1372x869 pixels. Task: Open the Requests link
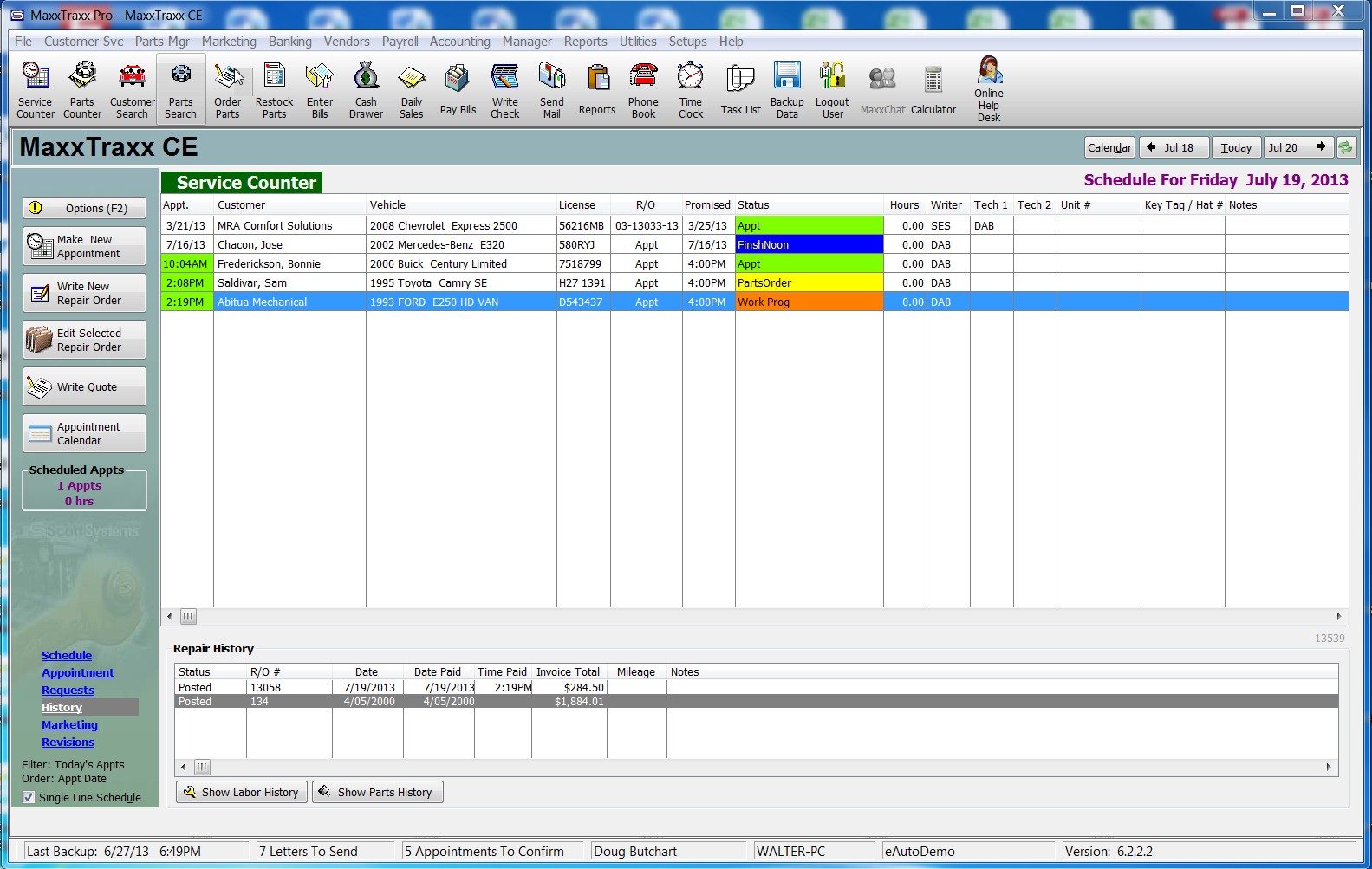coord(68,691)
